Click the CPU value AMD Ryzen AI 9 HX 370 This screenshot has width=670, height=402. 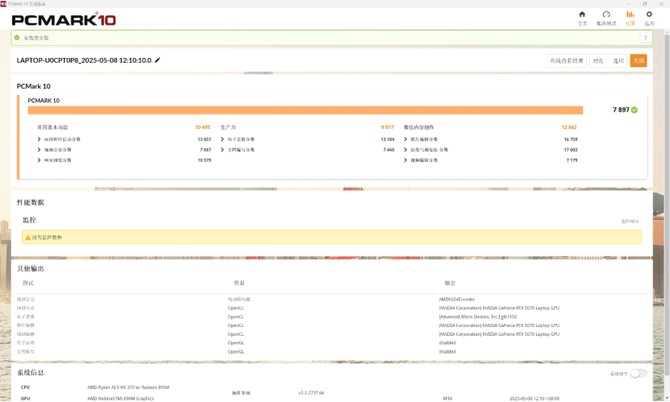coord(128,387)
